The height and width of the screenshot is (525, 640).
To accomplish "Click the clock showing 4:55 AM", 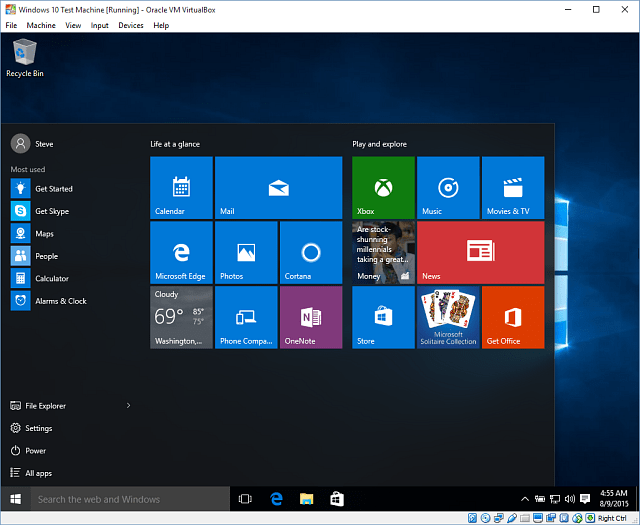I will click(x=613, y=498).
